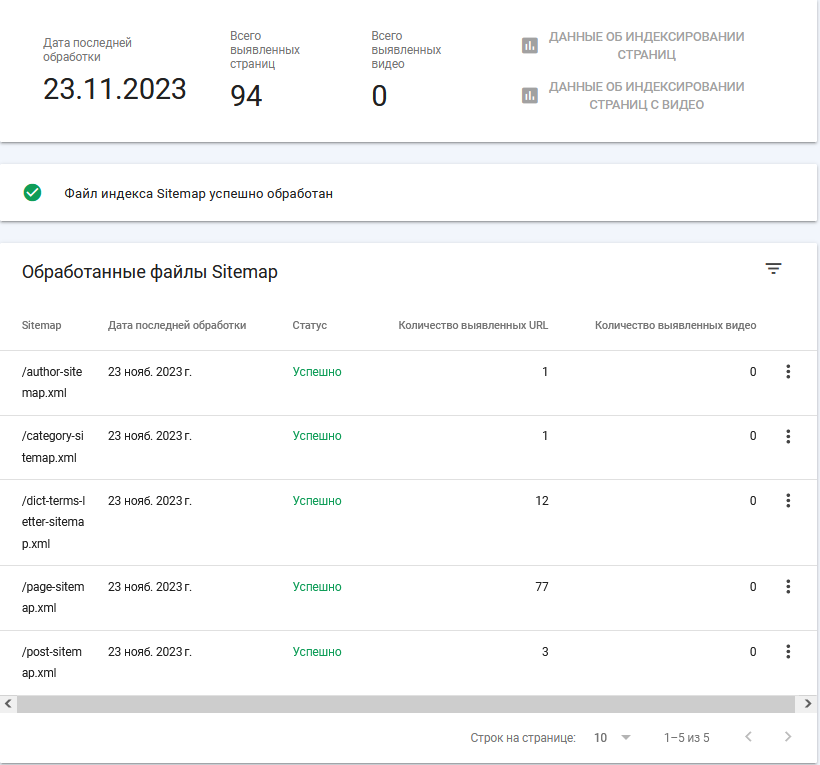Select the /dict-terms-letter-sitemap.xml row

pyautogui.click(x=408, y=522)
